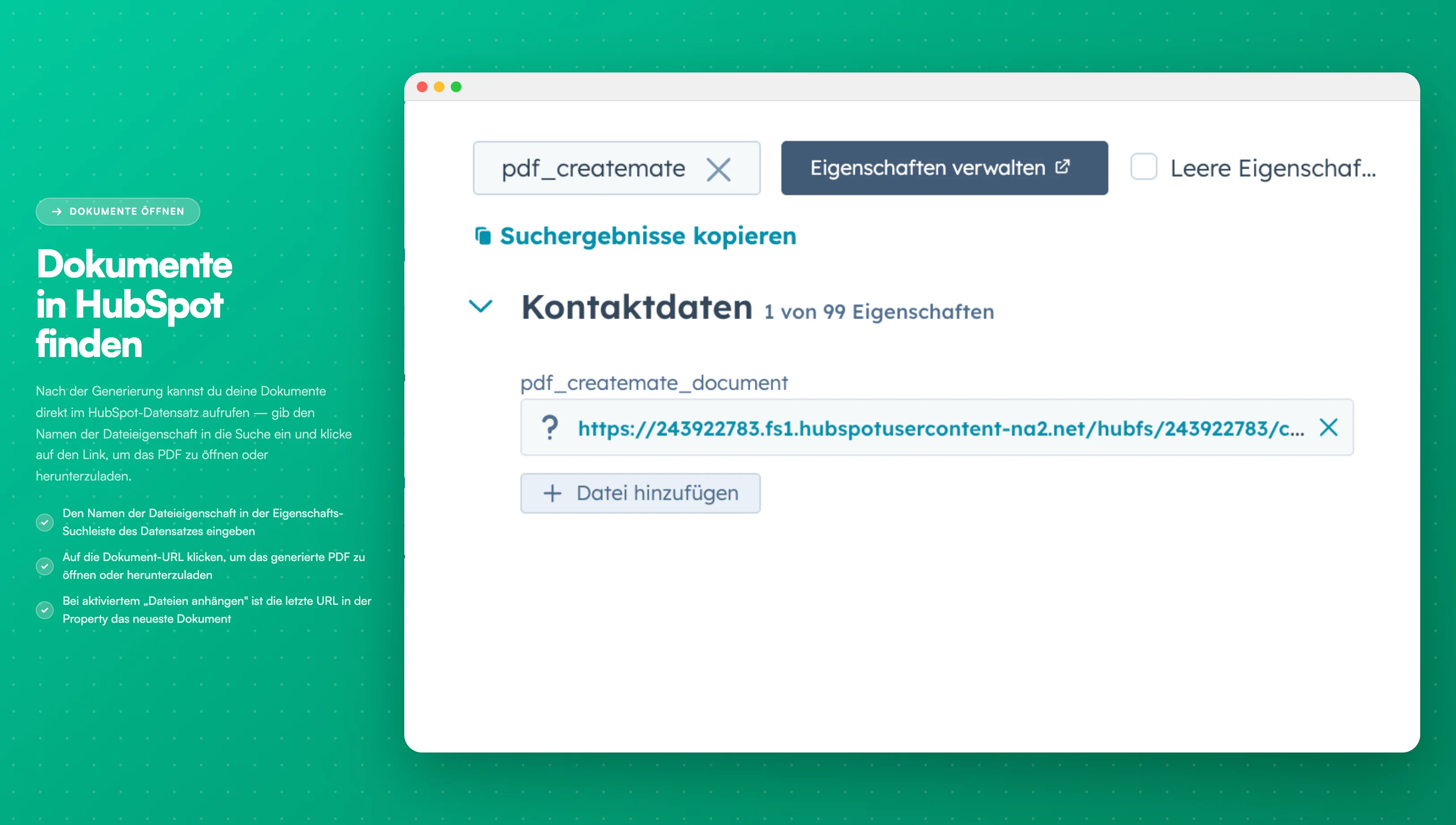Click checkmark icon beside 'Bei aktiviertem Dateien anhängen'
Image resolution: width=1456 pixels, height=825 pixels.
(x=45, y=610)
